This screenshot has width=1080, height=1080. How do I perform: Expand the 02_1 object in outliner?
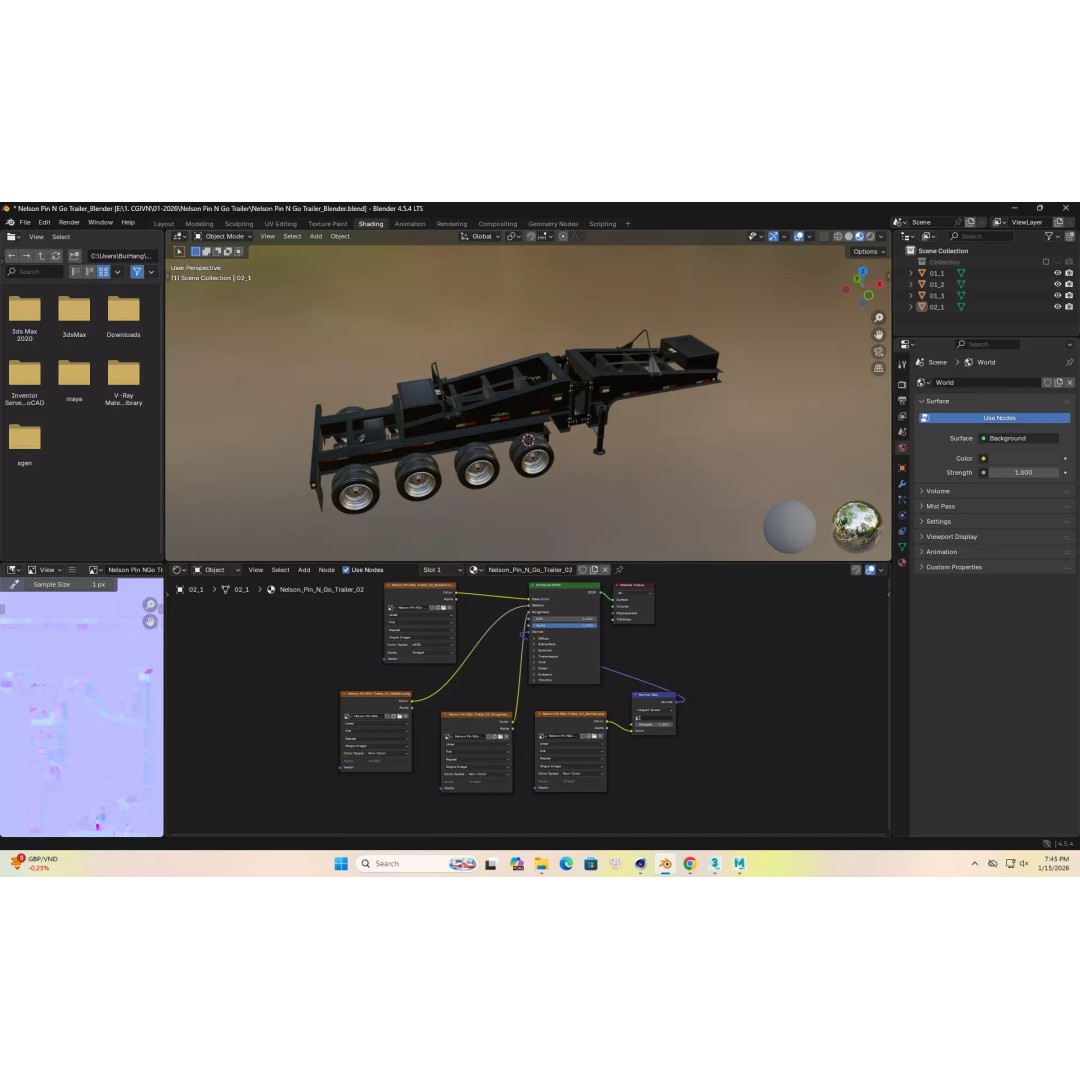(911, 307)
